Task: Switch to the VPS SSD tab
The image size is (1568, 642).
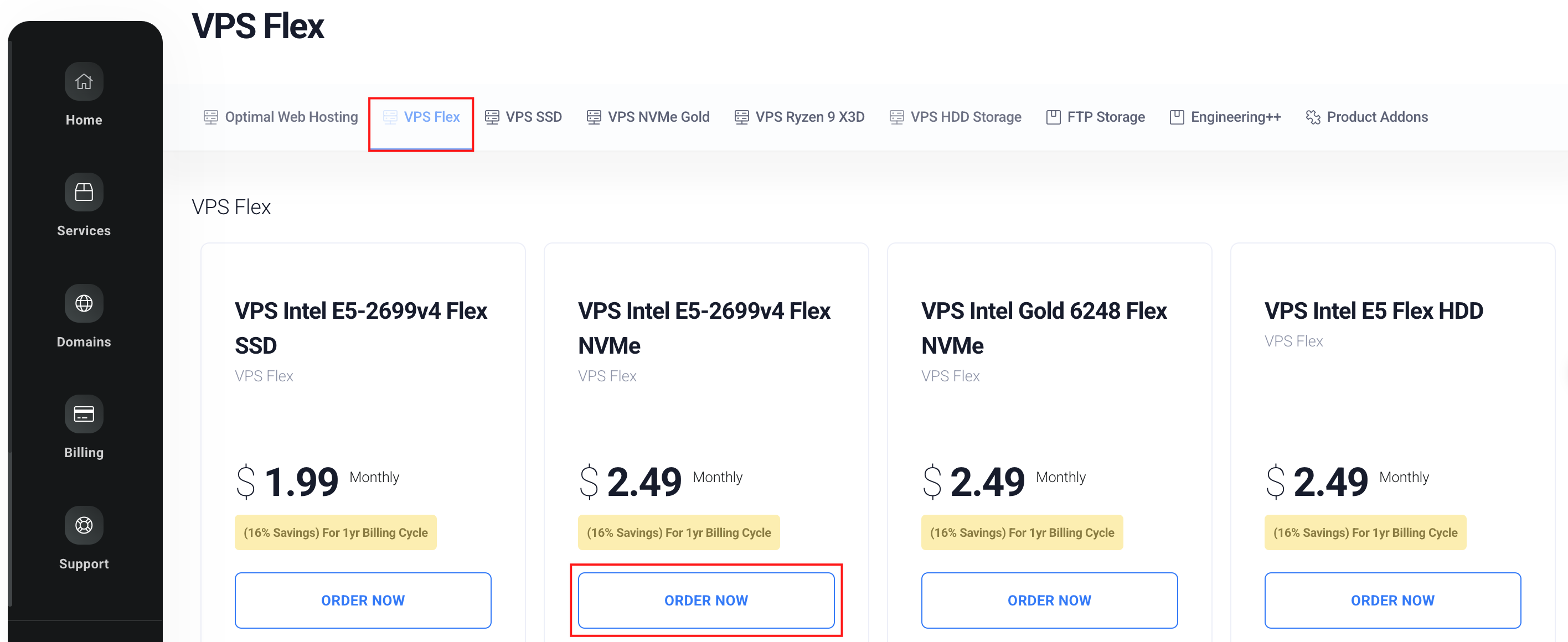Action: click(x=523, y=117)
